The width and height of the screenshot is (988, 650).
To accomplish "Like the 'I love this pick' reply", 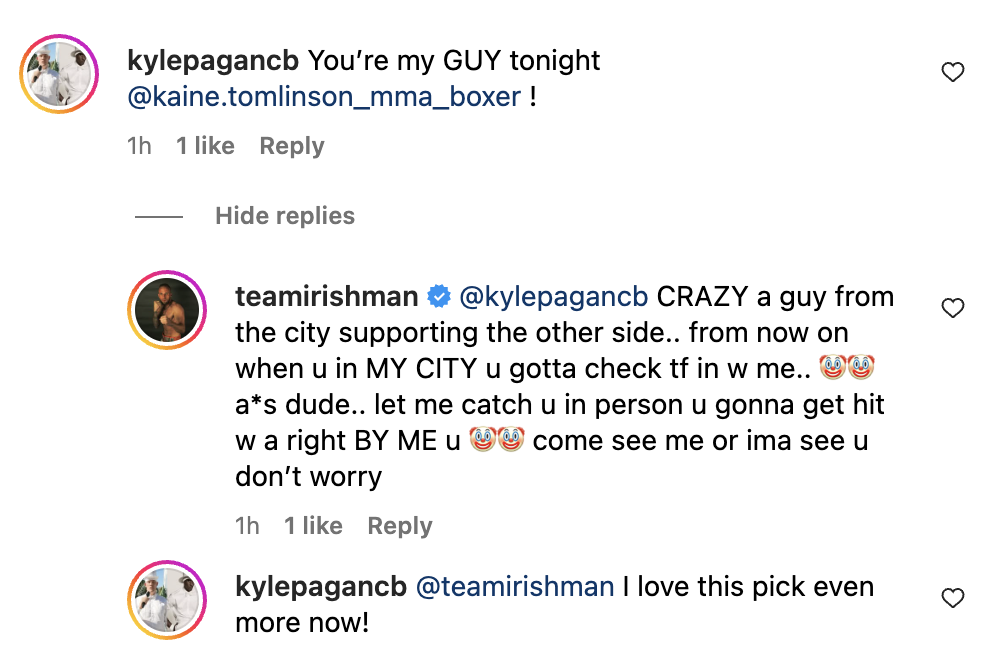I will (953, 599).
